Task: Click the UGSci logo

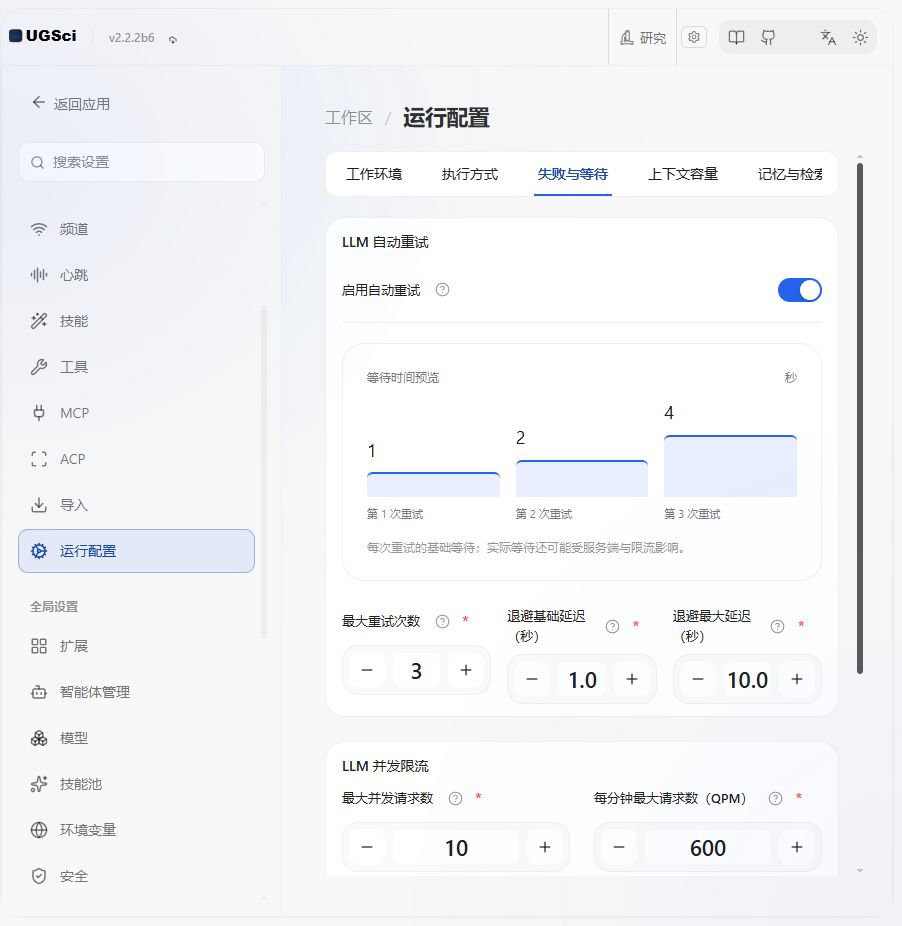Action: click(43, 36)
